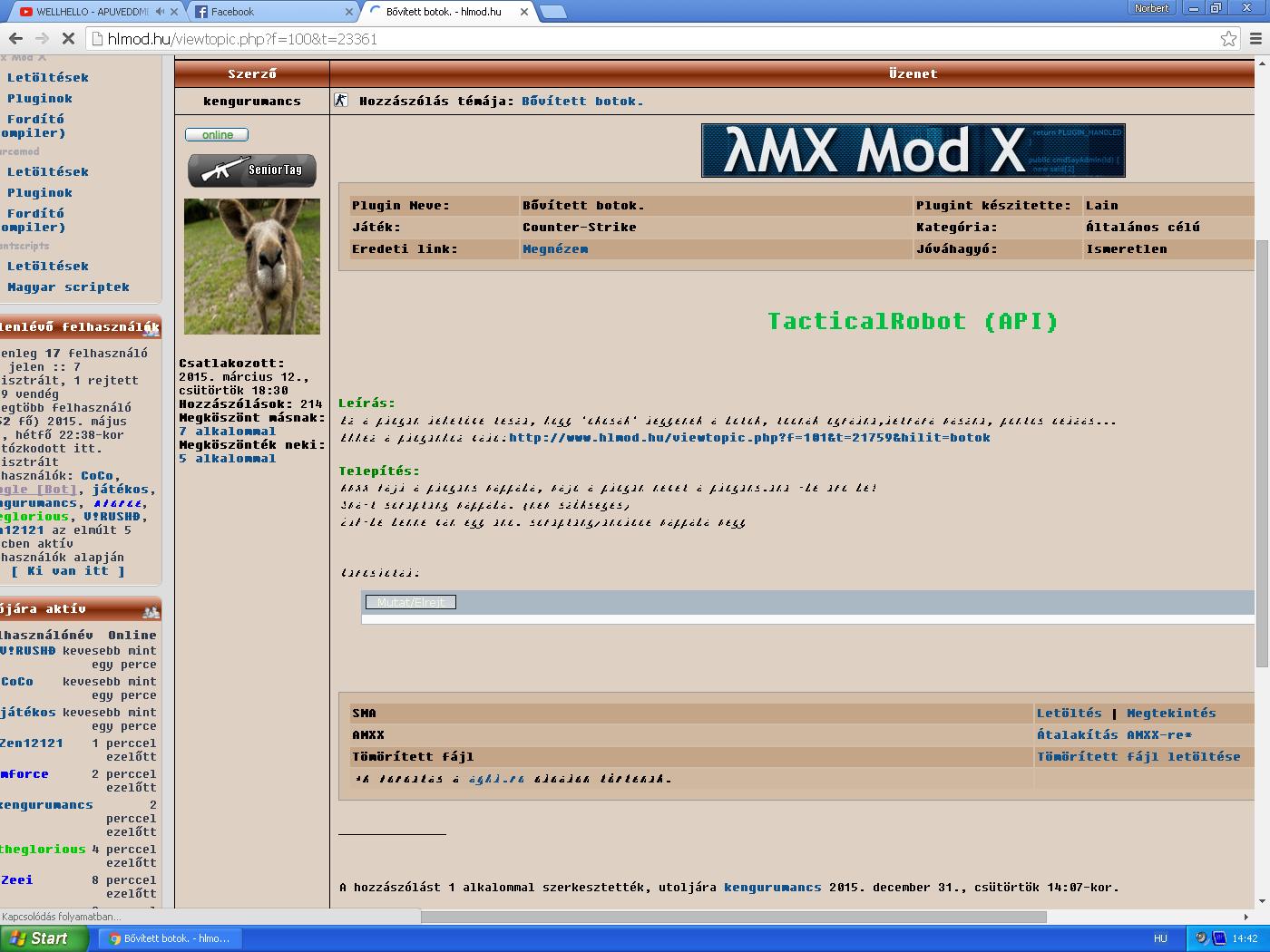The width and height of the screenshot is (1270, 952).
Task: Open kengurumancs link in edit note
Action: 772,888
